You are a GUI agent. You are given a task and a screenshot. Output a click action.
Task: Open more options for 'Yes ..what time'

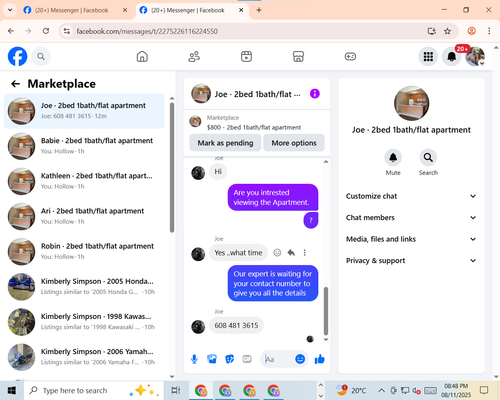click(304, 253)
